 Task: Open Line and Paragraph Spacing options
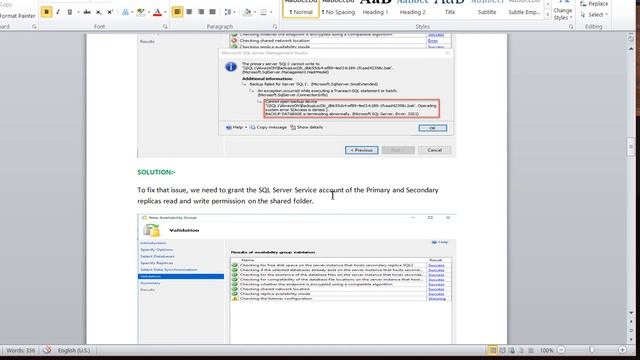point(228,12)
